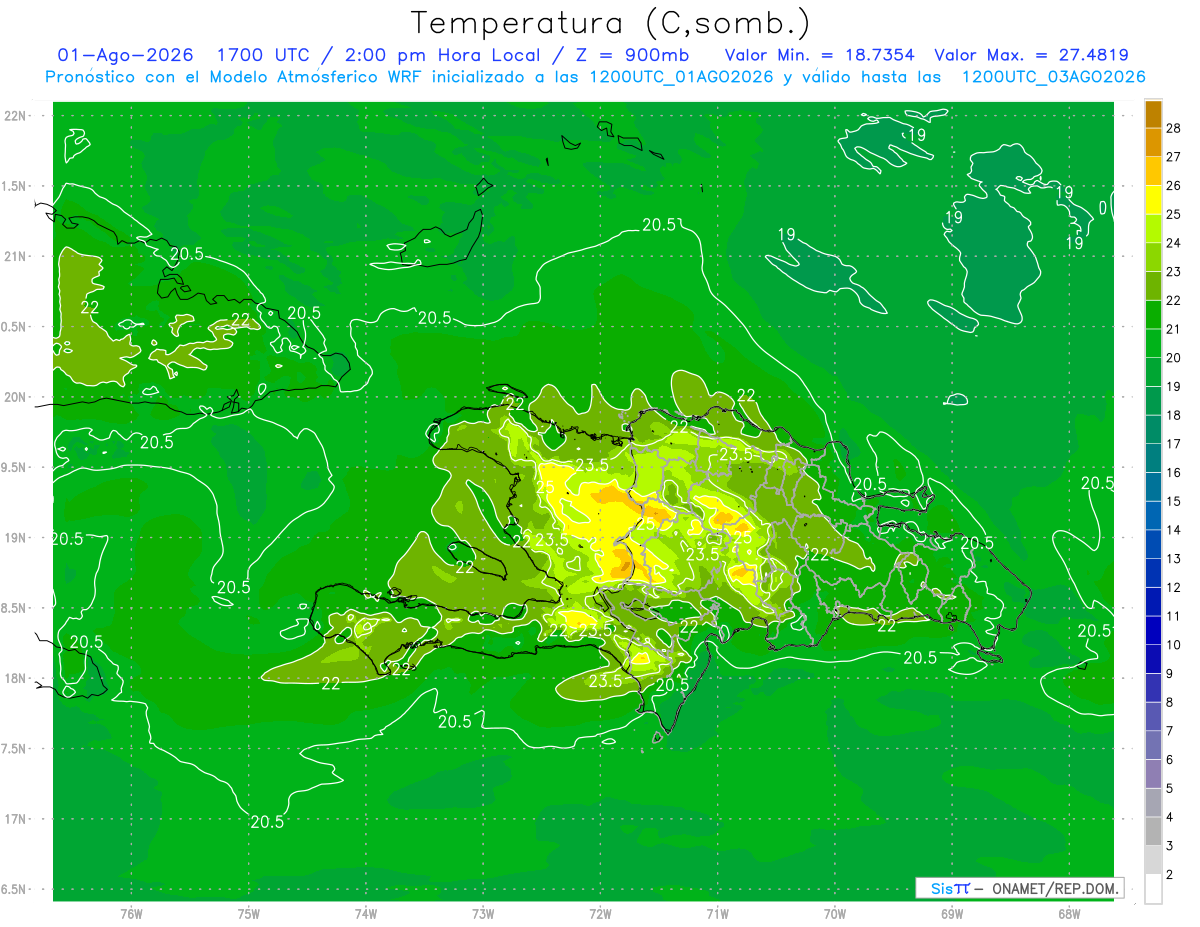Viewport: 1200px width, 927px height.
Task: Pick the dark blue legend swatch between 10 and 11
Action: tap(1153, 630)
